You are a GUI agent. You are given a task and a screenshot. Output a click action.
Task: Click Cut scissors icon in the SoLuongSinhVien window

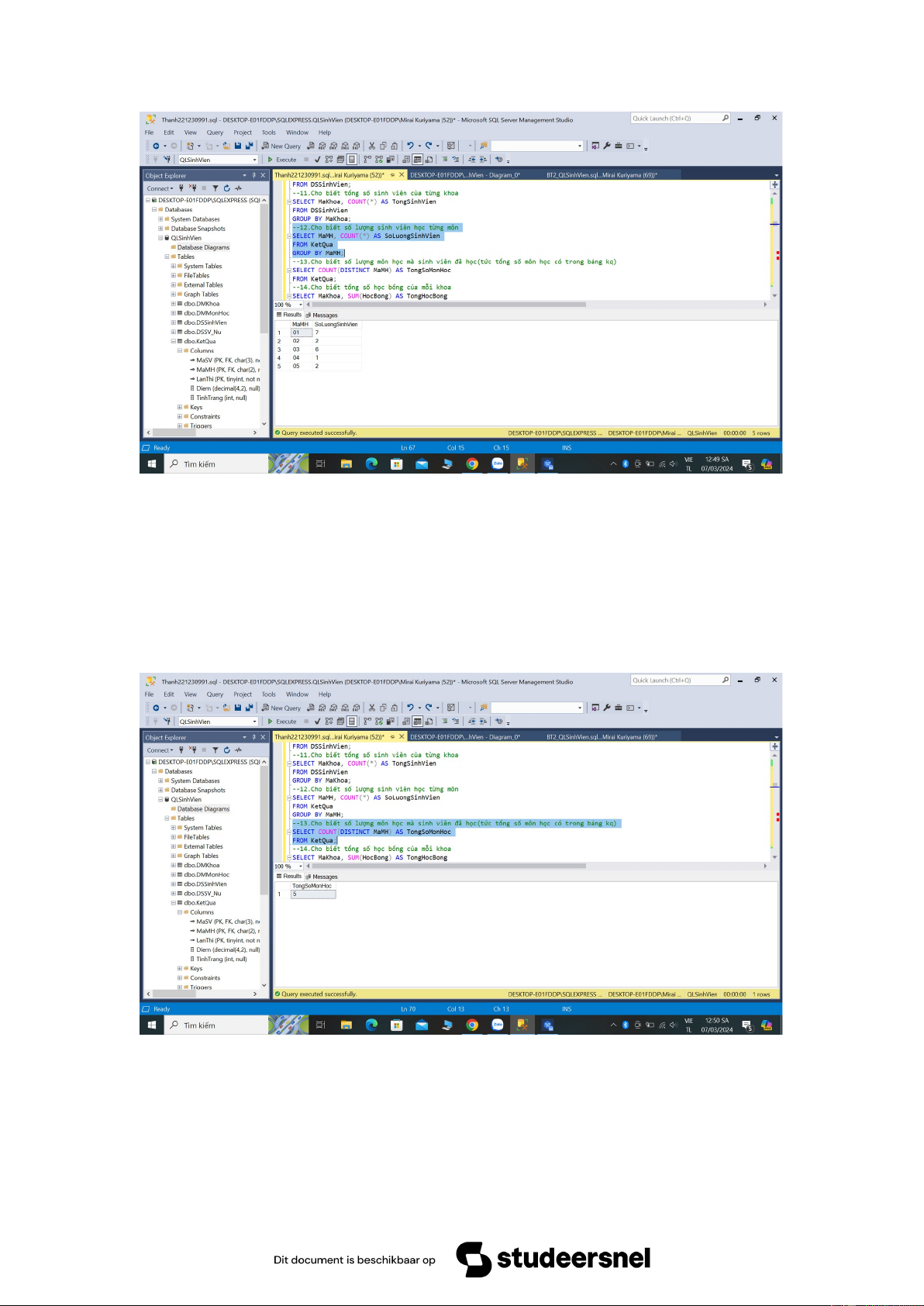click(x=372, y=146)
